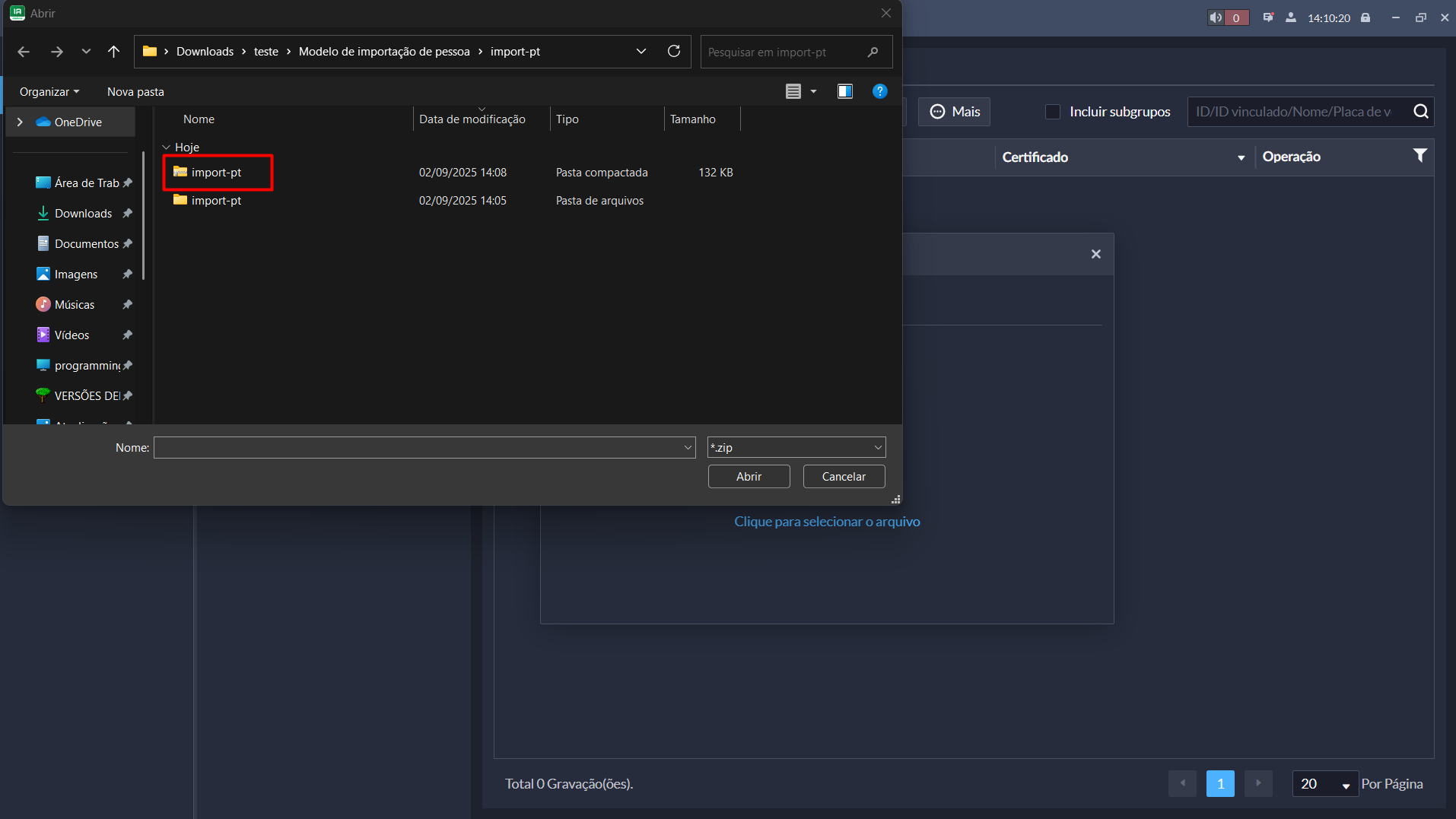Viewport: 1456px width, 819px height.
Task: Click Clique para selecionar o arquivo link
Action: click(827, 522)
